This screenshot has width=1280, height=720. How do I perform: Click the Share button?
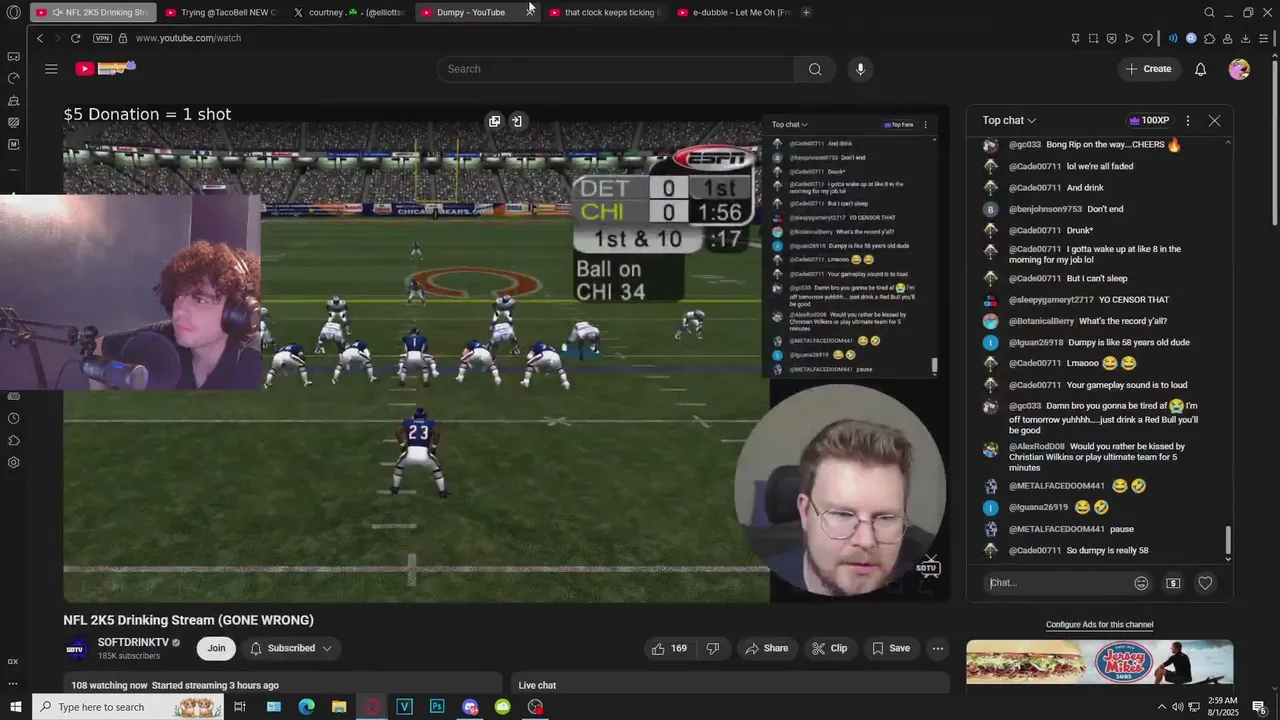pos(766,648)
